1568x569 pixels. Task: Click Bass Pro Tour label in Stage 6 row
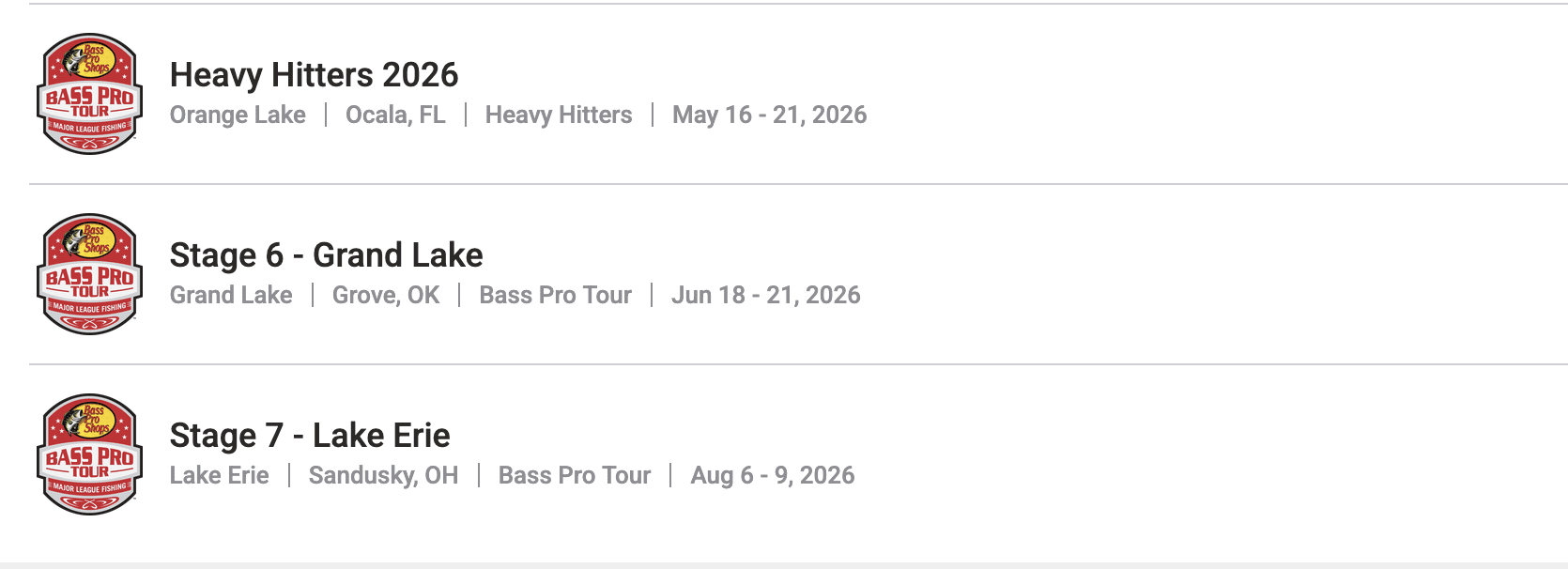click(x=555, y=295)
